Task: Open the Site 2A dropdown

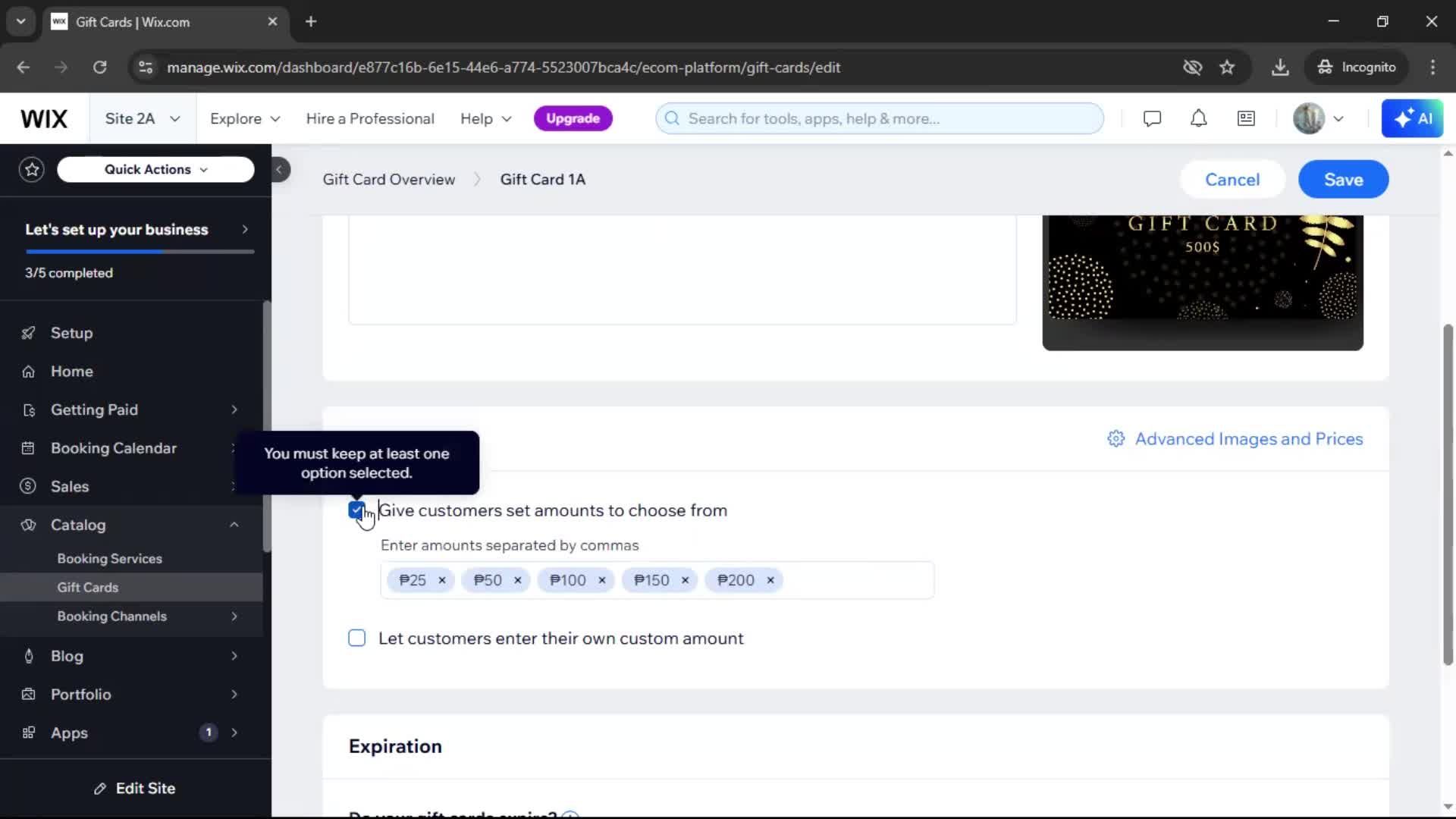Action: click(143, 119)
